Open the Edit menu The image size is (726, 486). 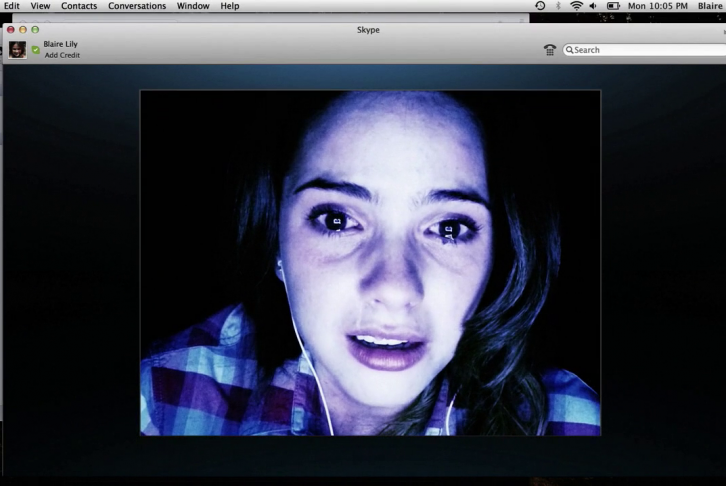(11, 6)
